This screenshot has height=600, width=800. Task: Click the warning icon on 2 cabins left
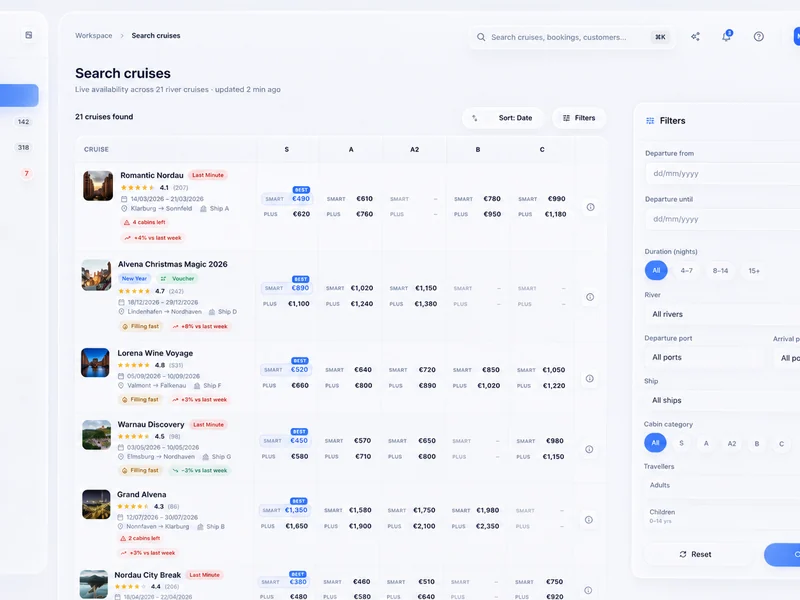coord(122,538)
